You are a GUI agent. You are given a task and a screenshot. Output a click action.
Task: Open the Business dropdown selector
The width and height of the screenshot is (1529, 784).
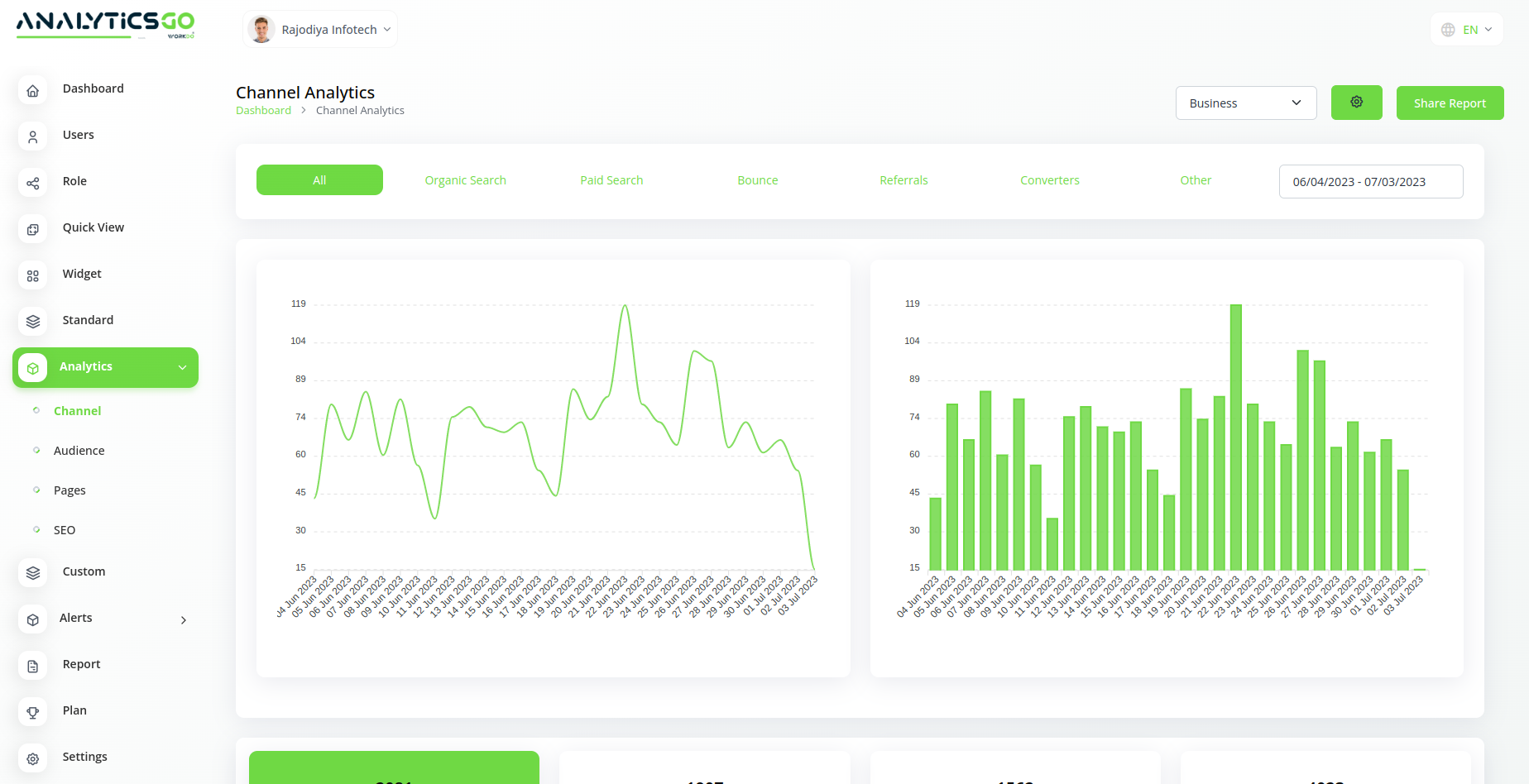click(x=1245, y=103)
